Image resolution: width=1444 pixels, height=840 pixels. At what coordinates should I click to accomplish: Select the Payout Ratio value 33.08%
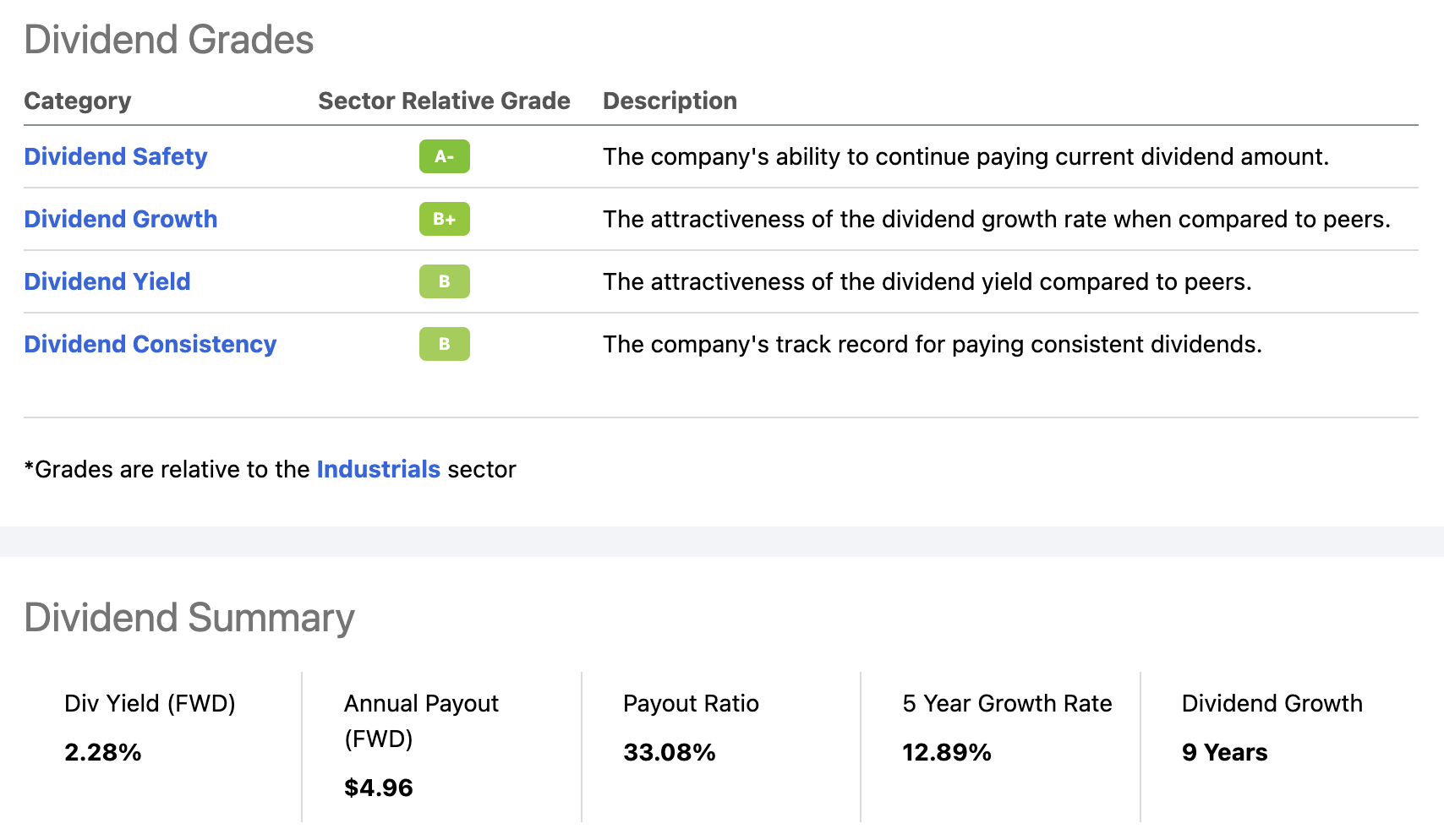(x=669, y=752)
